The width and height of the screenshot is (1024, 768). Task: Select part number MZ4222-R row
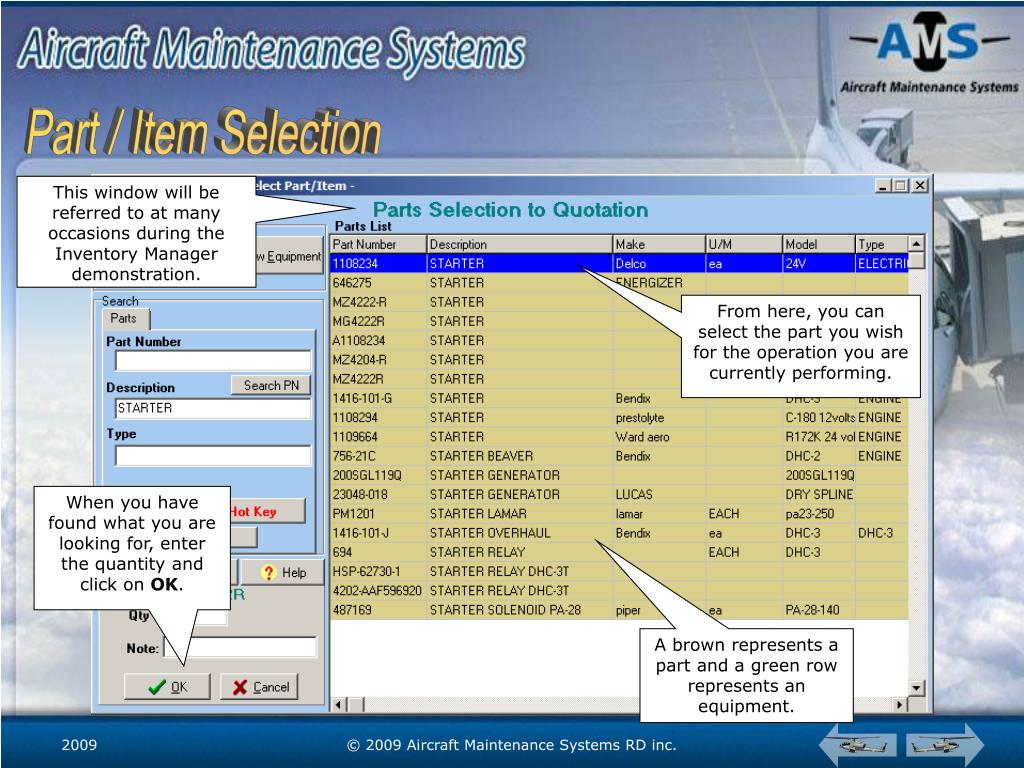[619, 302]
